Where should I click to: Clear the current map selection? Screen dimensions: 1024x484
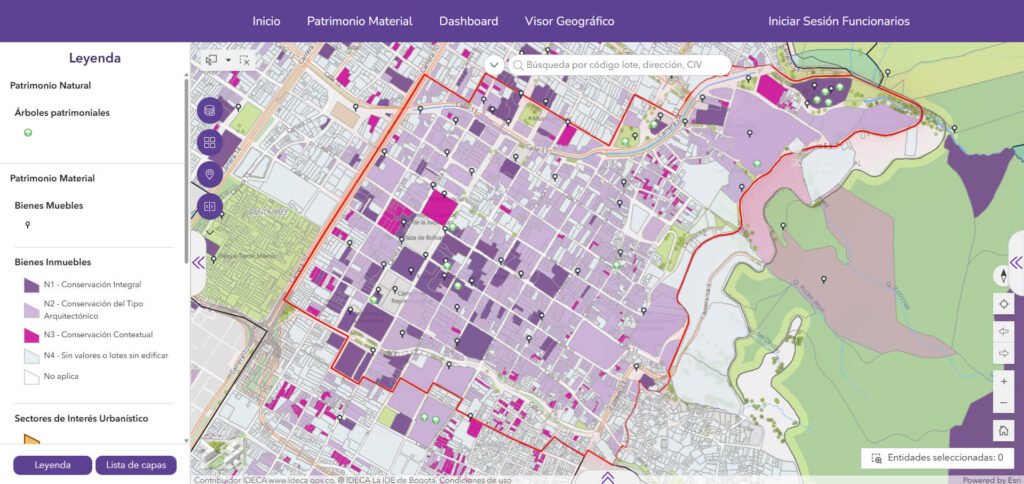click(x=244, y=60)
